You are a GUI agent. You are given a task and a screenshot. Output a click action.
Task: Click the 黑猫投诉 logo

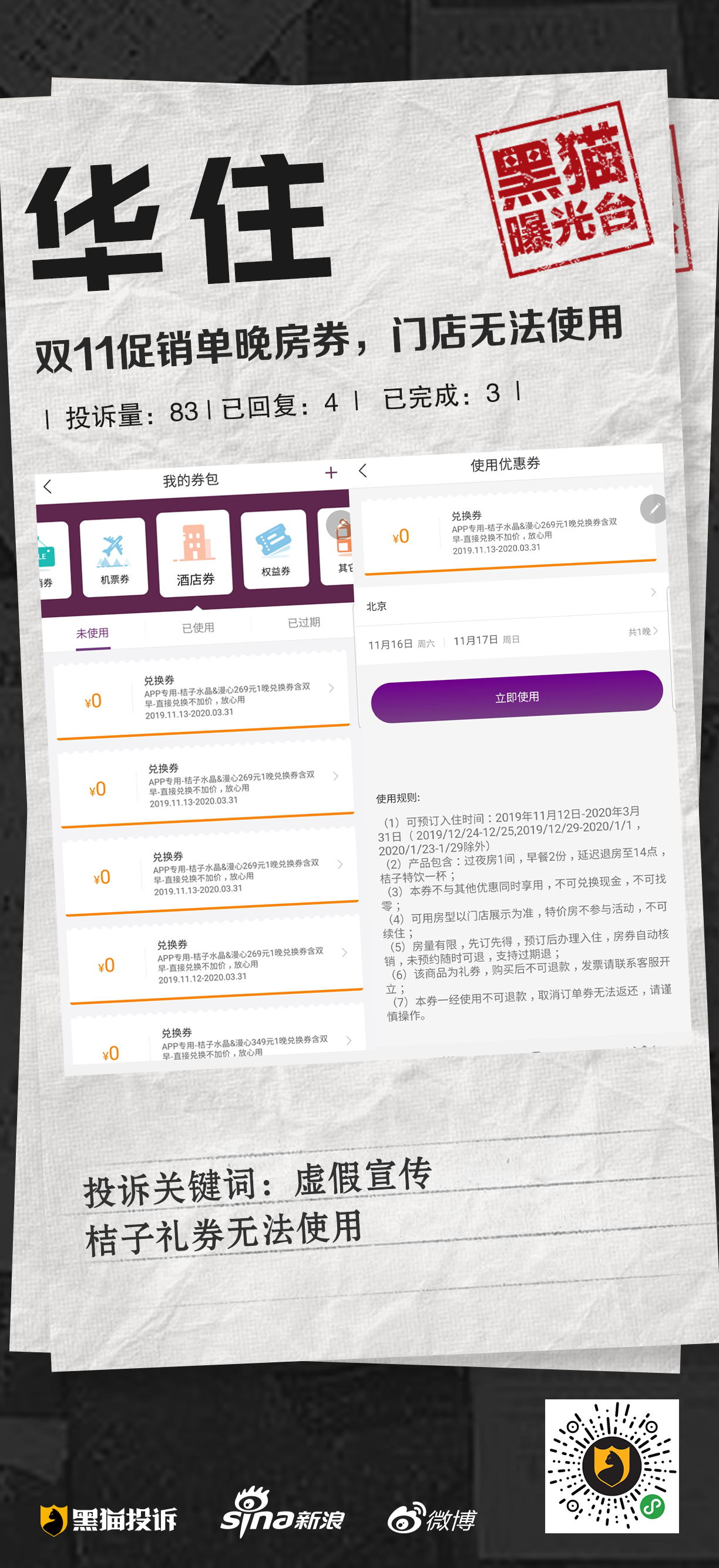point(108,1520)
